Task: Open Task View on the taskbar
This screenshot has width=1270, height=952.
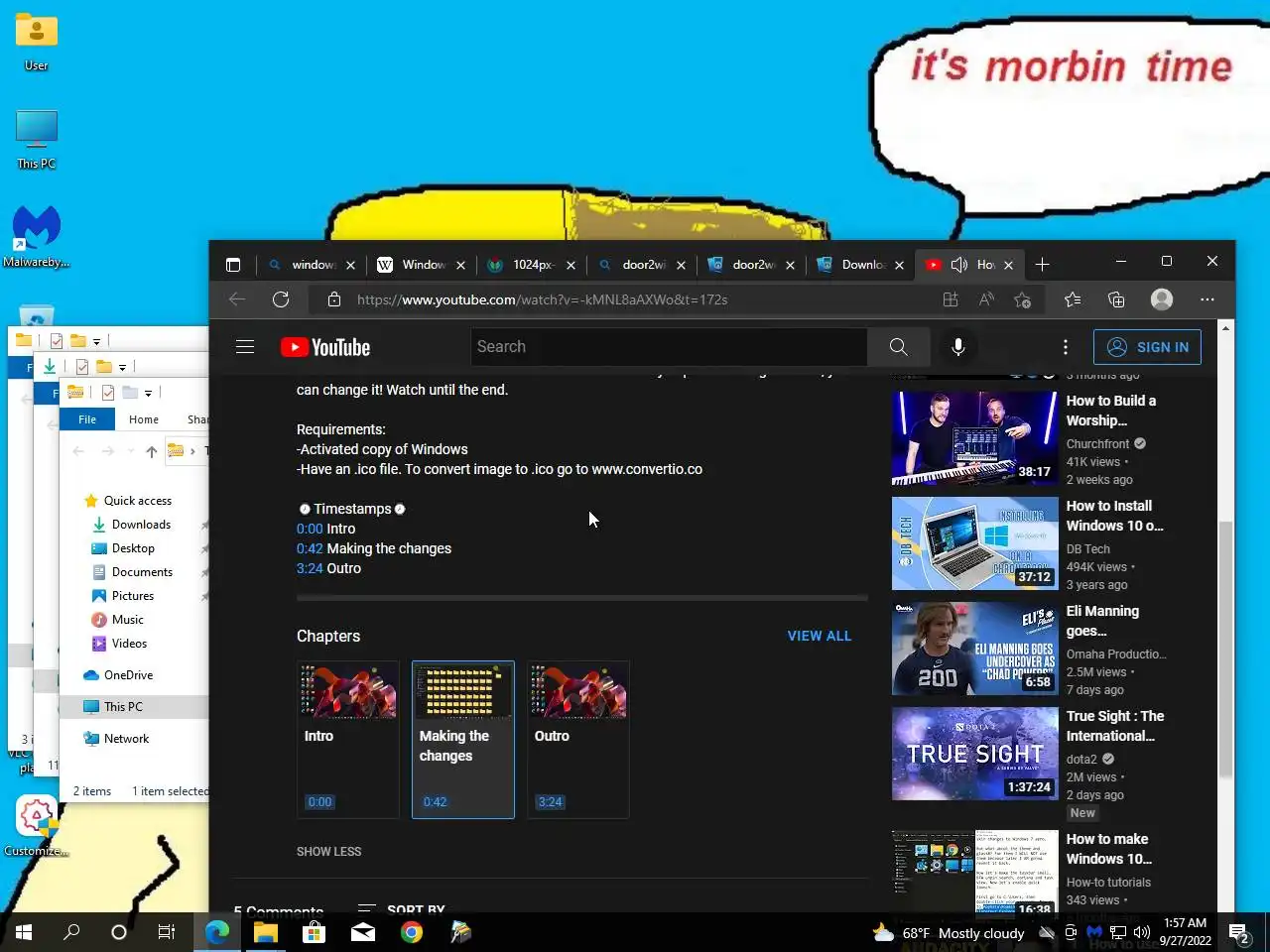Action: (167, 932)
